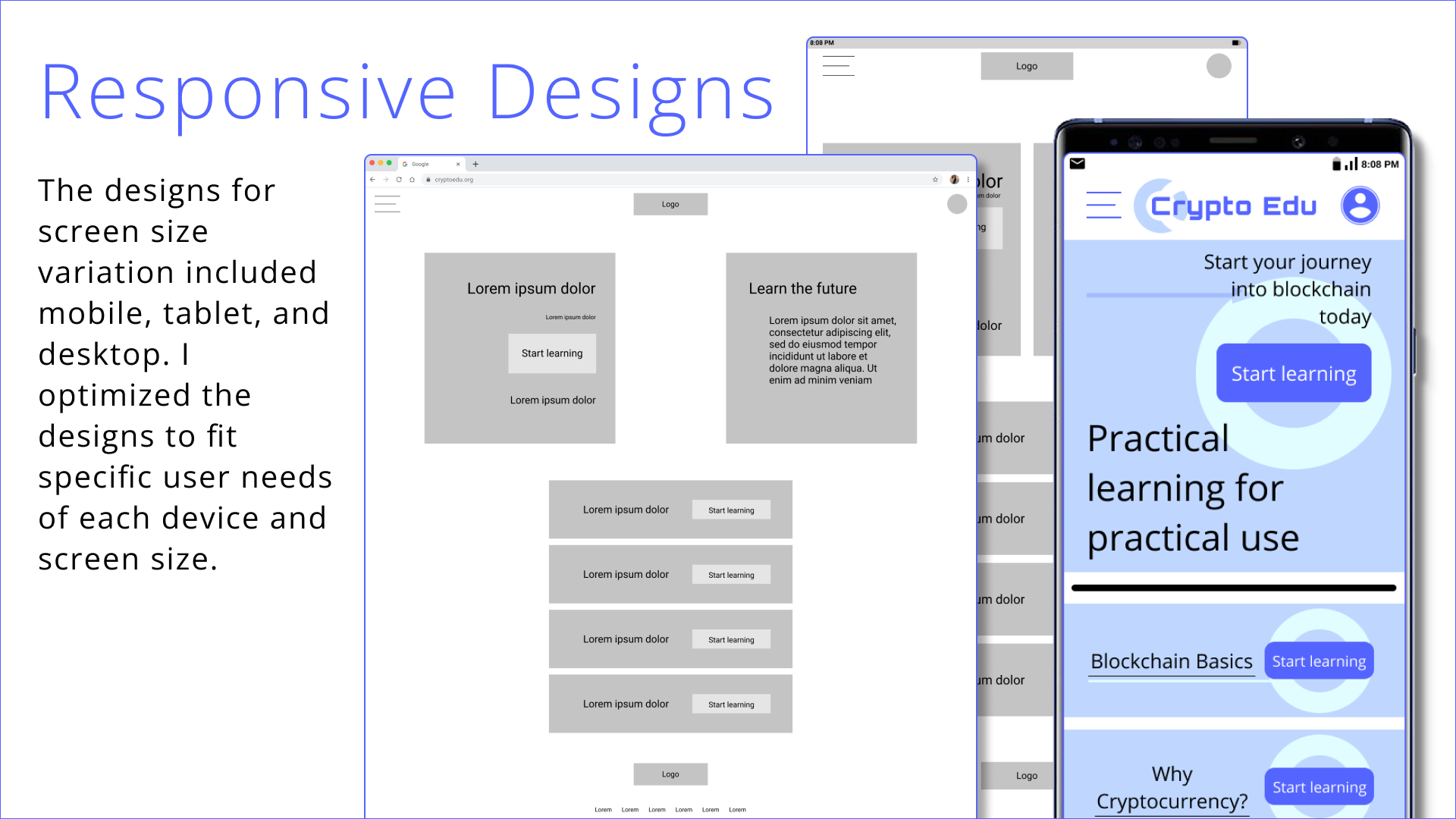Click the browser reload icon

coord(399,180)
